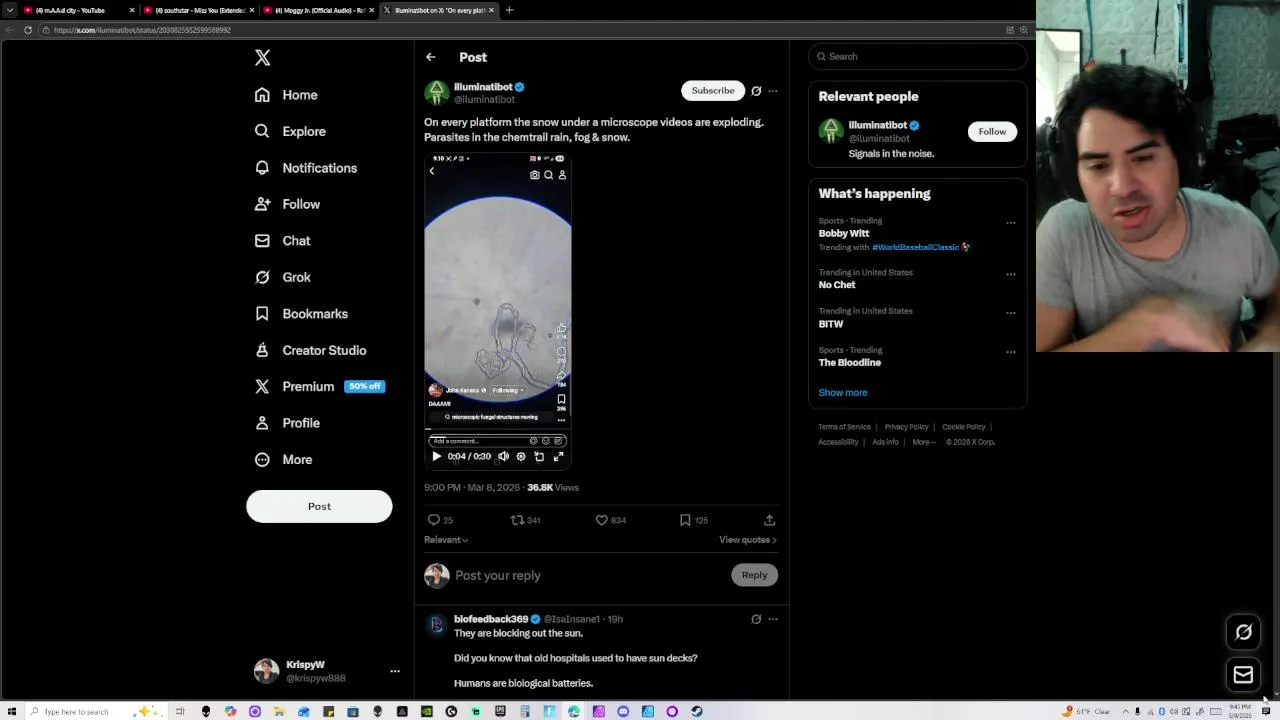Reload the page with refresh icon

[28, 30]
